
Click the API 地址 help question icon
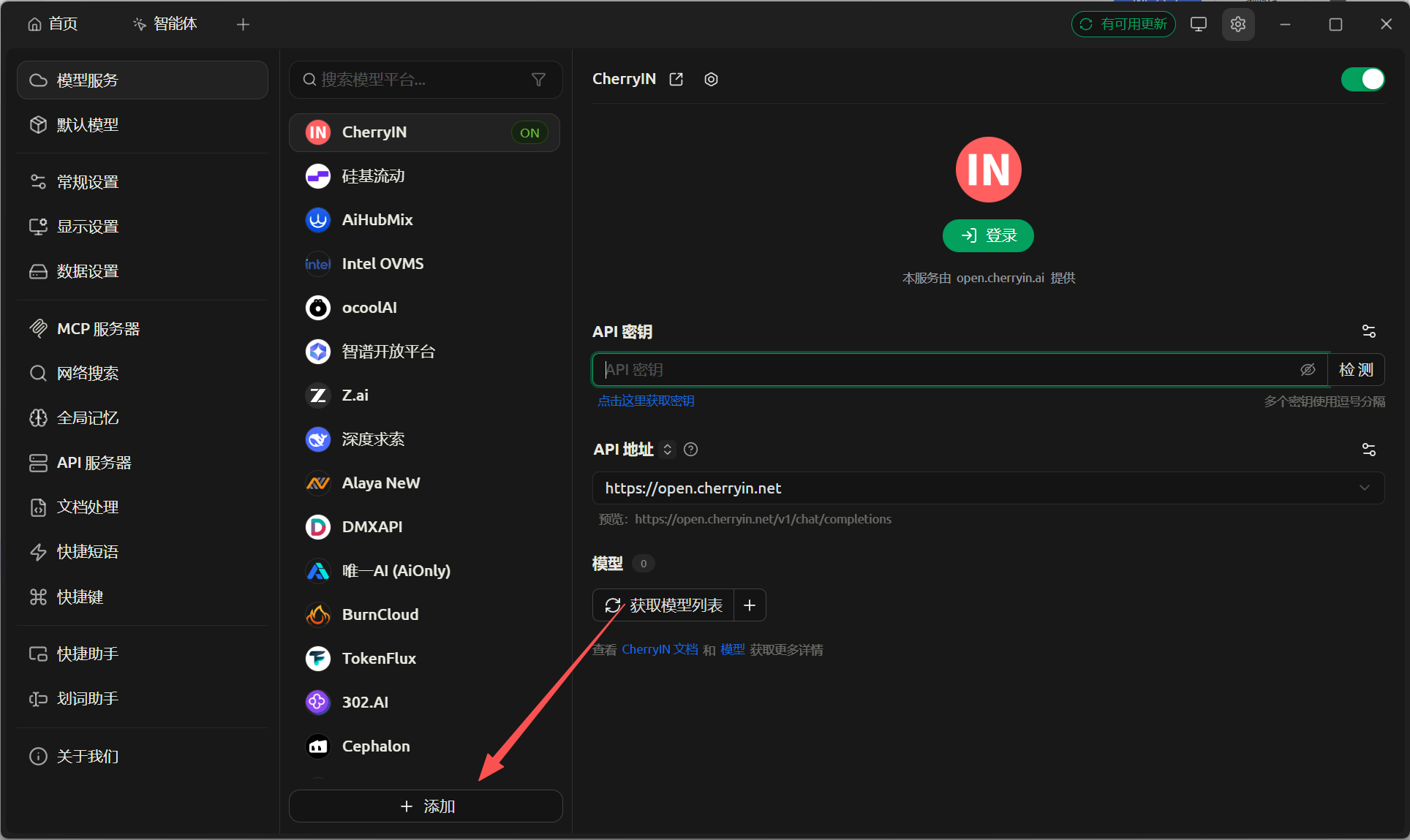690,450
